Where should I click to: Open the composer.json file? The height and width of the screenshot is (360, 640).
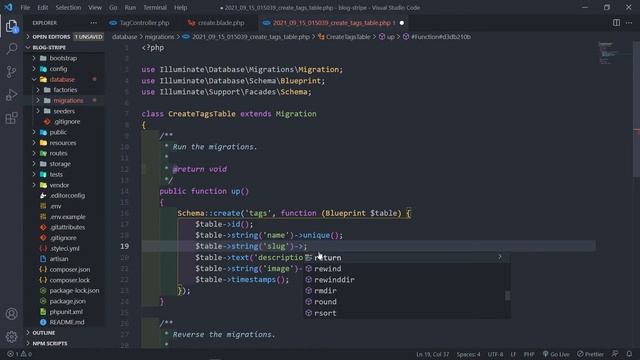[x=65, y=269]
